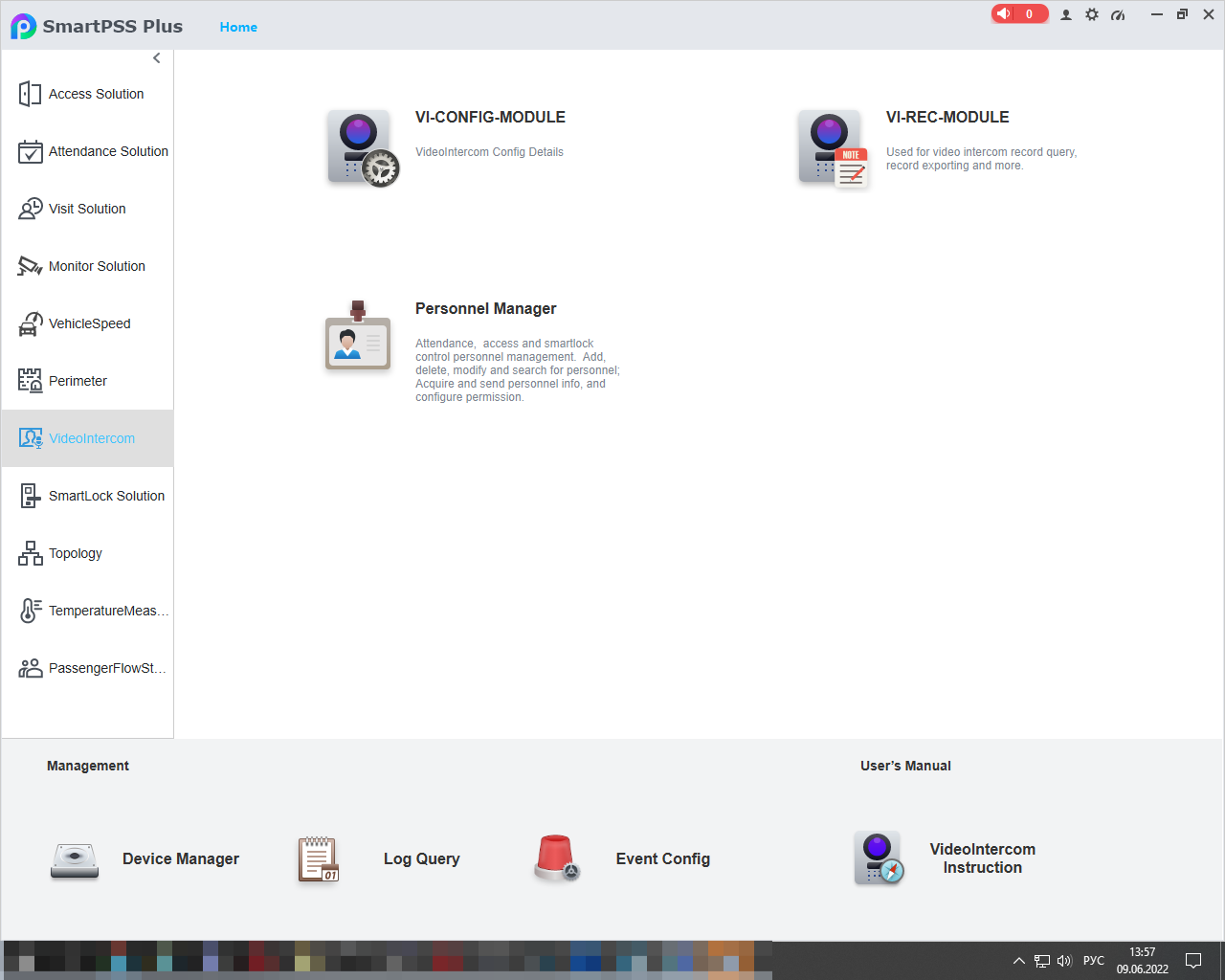Open VI-CONFIG-MODULE intercom gear icon

pos(363,148)
